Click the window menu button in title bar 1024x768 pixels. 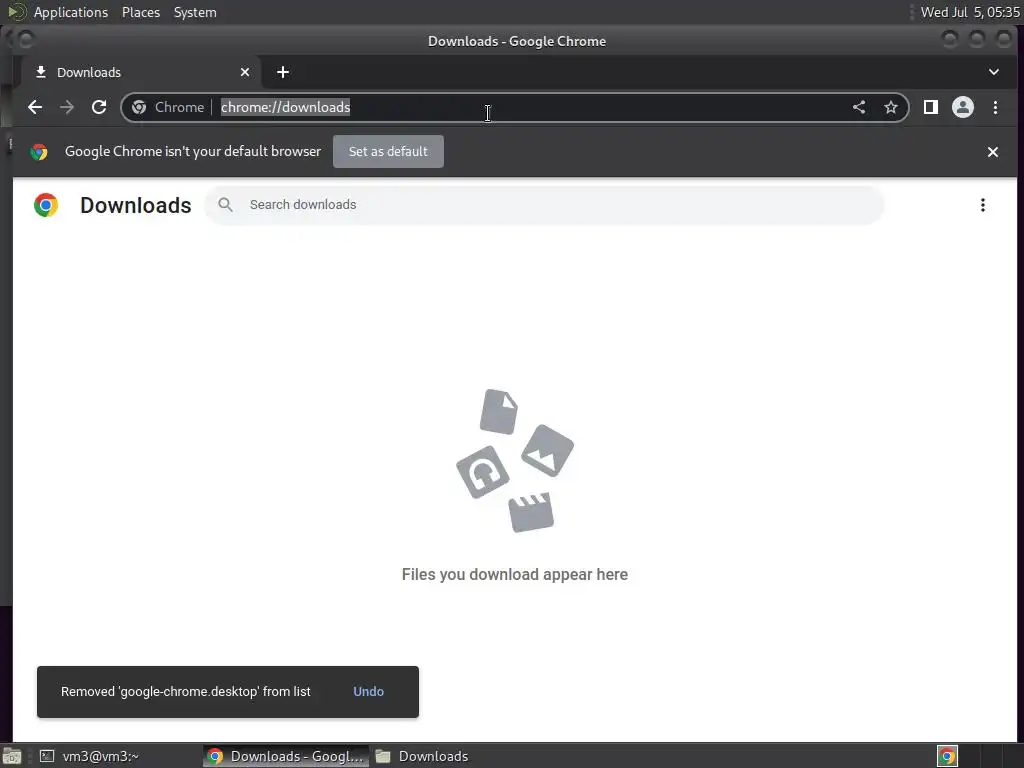click(x=25, y=40)
